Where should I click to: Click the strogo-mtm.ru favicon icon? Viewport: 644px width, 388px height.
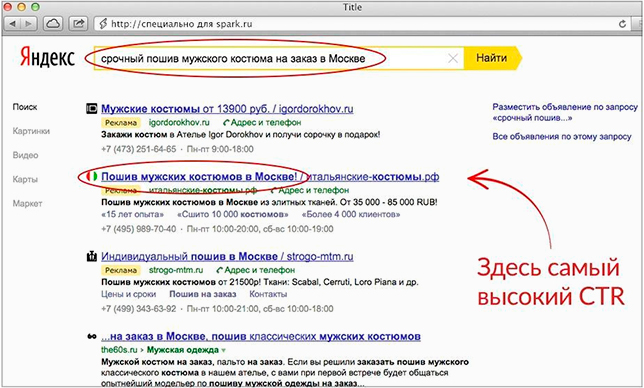(92, 257)
